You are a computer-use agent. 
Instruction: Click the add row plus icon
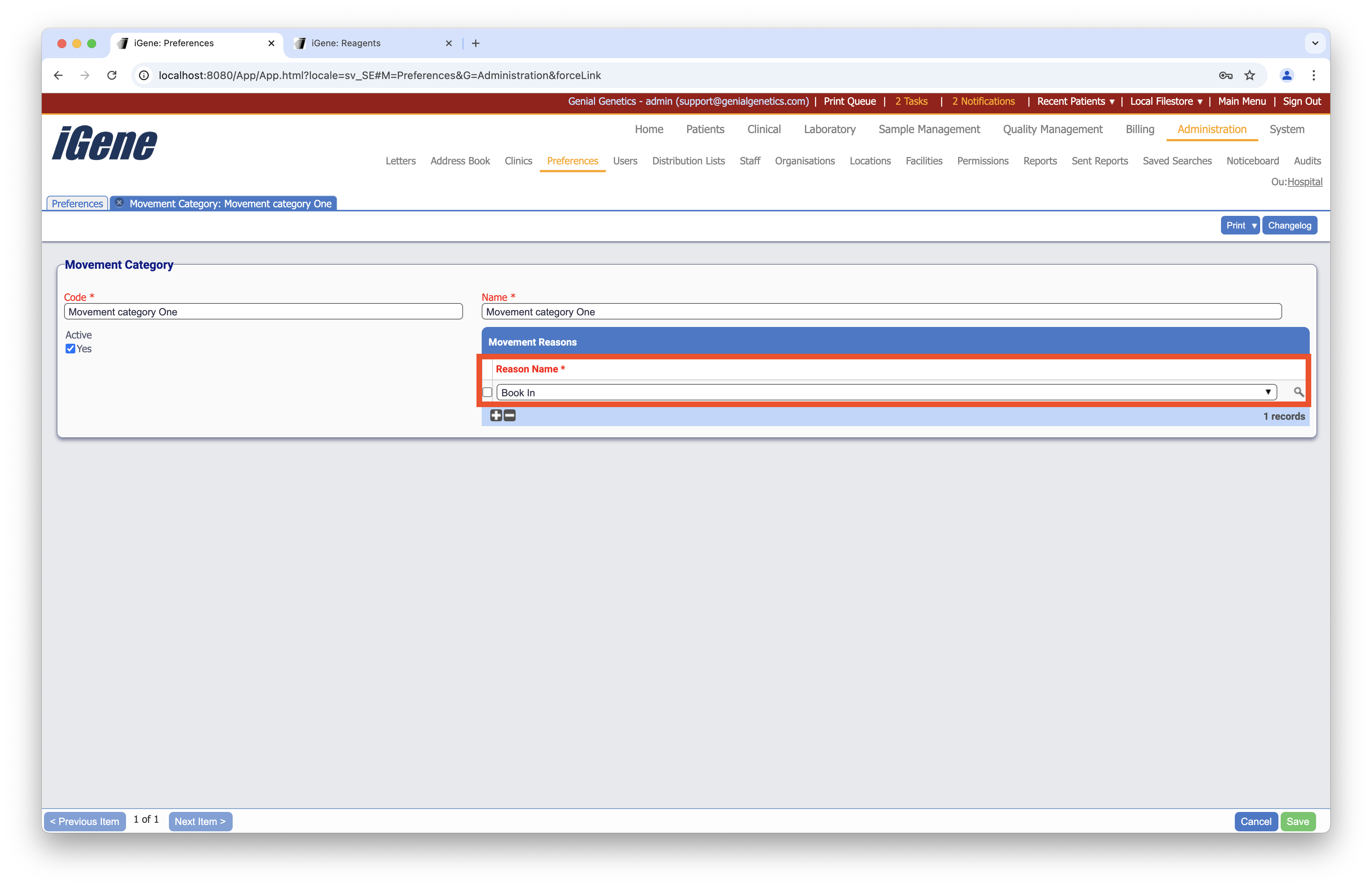click(496, 415)
